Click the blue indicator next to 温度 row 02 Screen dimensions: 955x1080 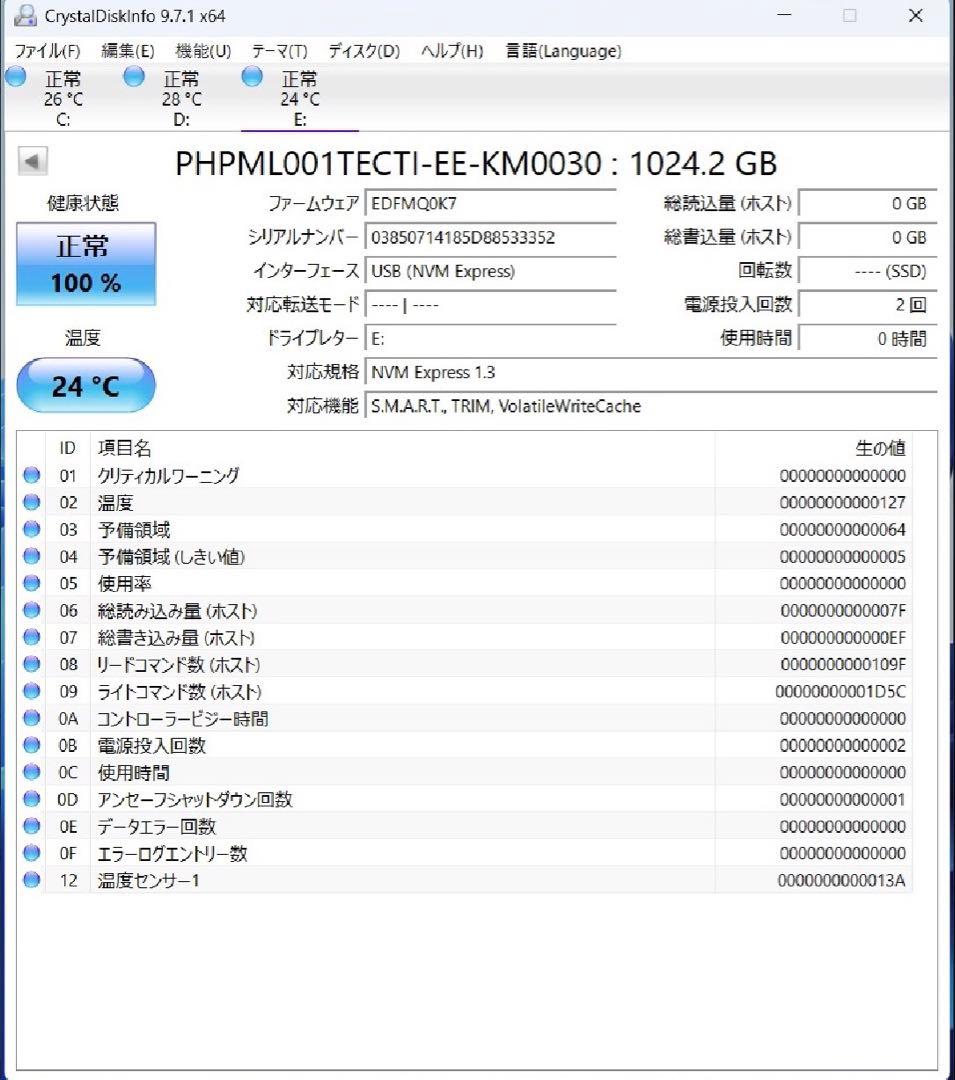(32, 502)
